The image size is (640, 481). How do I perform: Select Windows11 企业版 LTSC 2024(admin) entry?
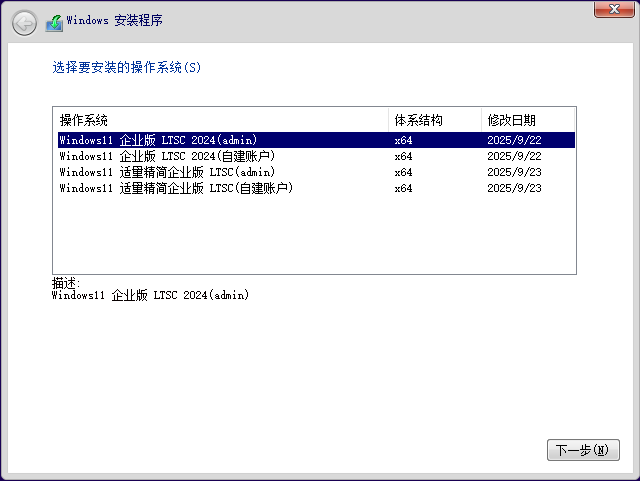coord(158,140)
